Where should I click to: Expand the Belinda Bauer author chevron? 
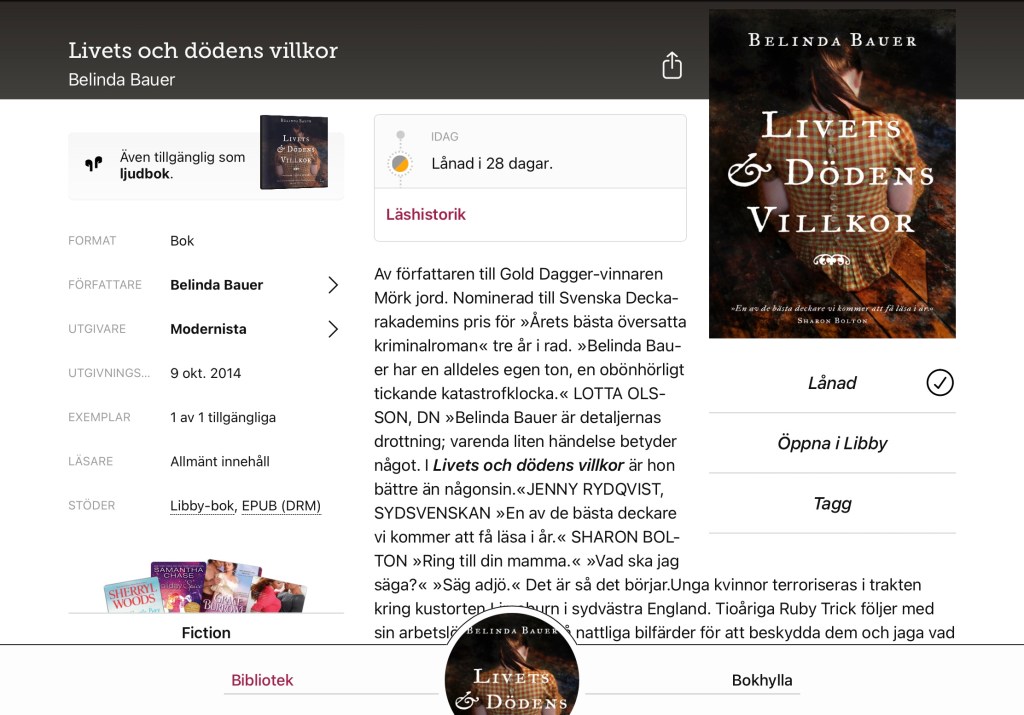(x=333, y=285)
